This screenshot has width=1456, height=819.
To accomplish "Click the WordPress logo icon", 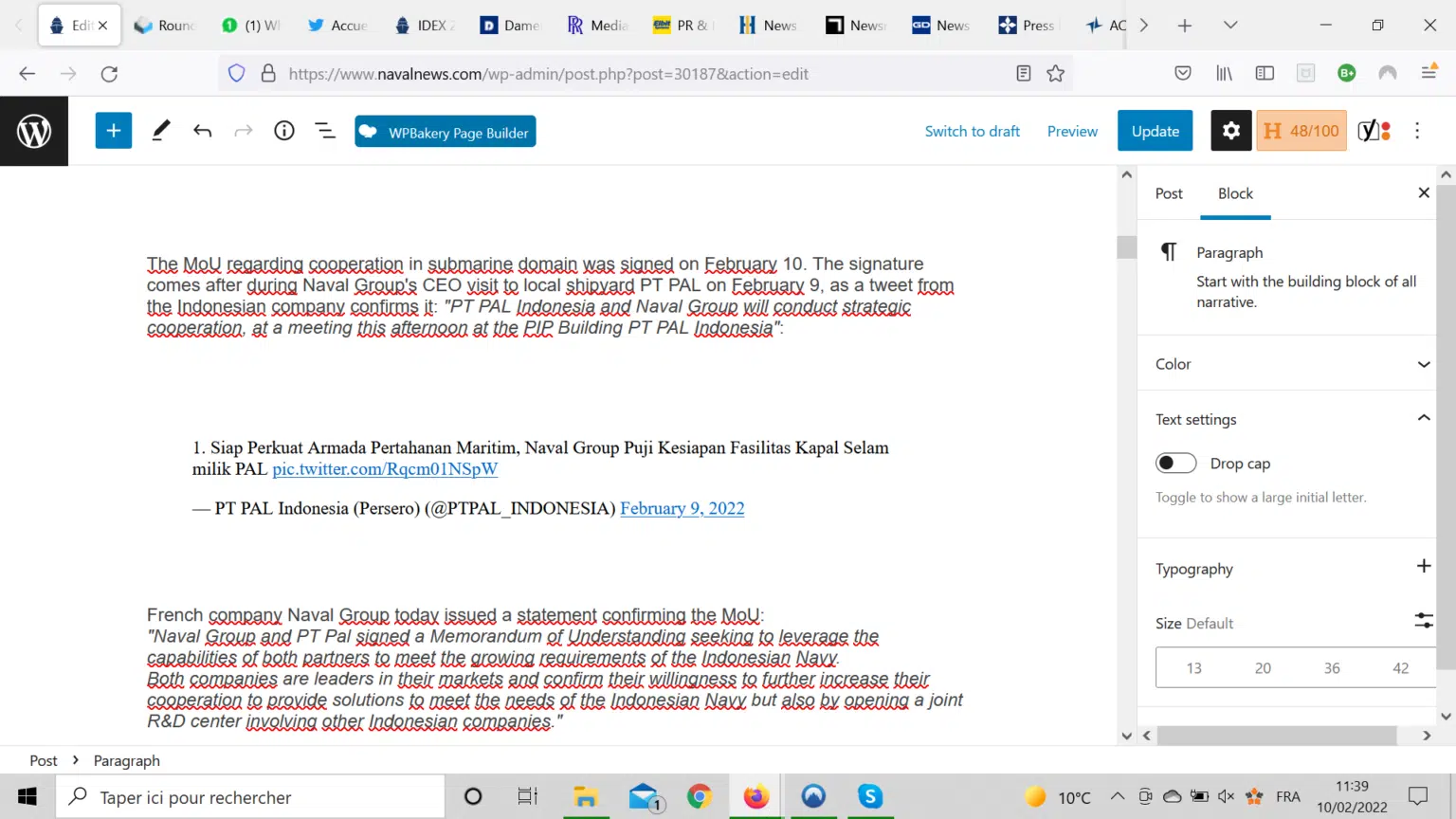I will (x=34, y=131).
